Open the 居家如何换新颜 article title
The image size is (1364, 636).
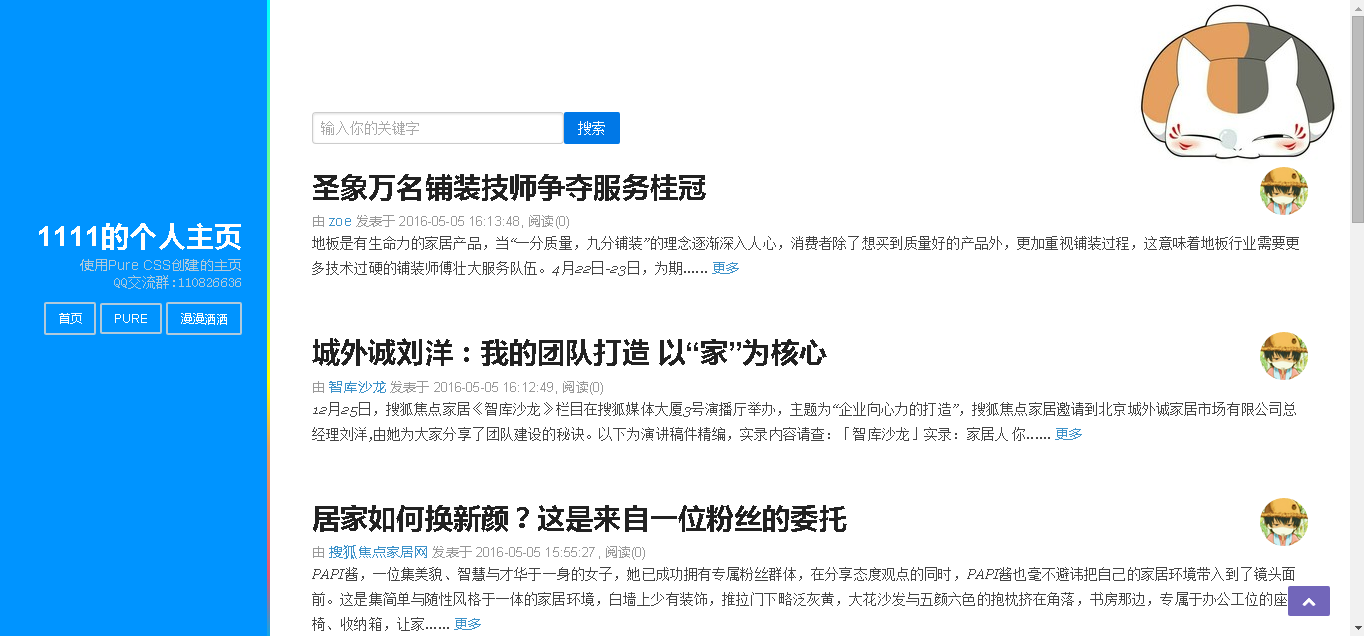(579, 519)
